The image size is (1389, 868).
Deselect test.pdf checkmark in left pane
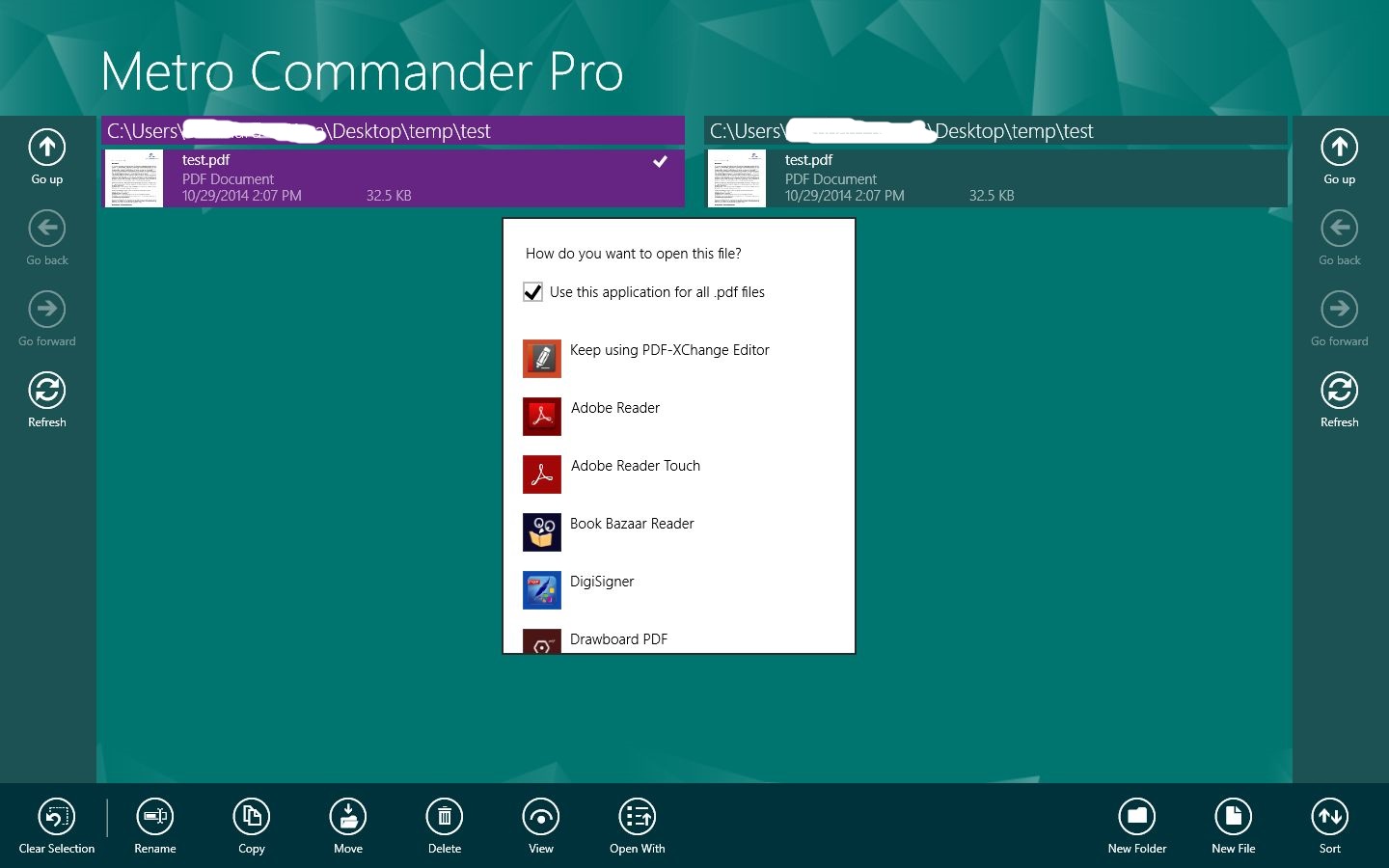click(x=661, y=161)
